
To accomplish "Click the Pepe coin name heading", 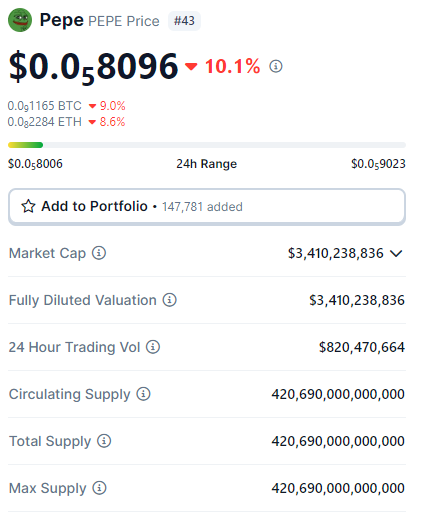I will [x=62, y=20].
